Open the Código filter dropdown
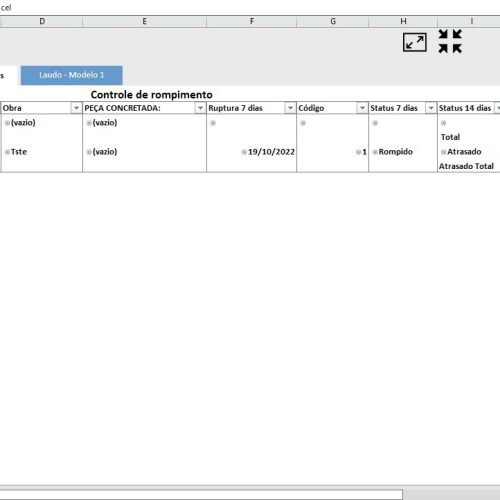 coord(362,108)
